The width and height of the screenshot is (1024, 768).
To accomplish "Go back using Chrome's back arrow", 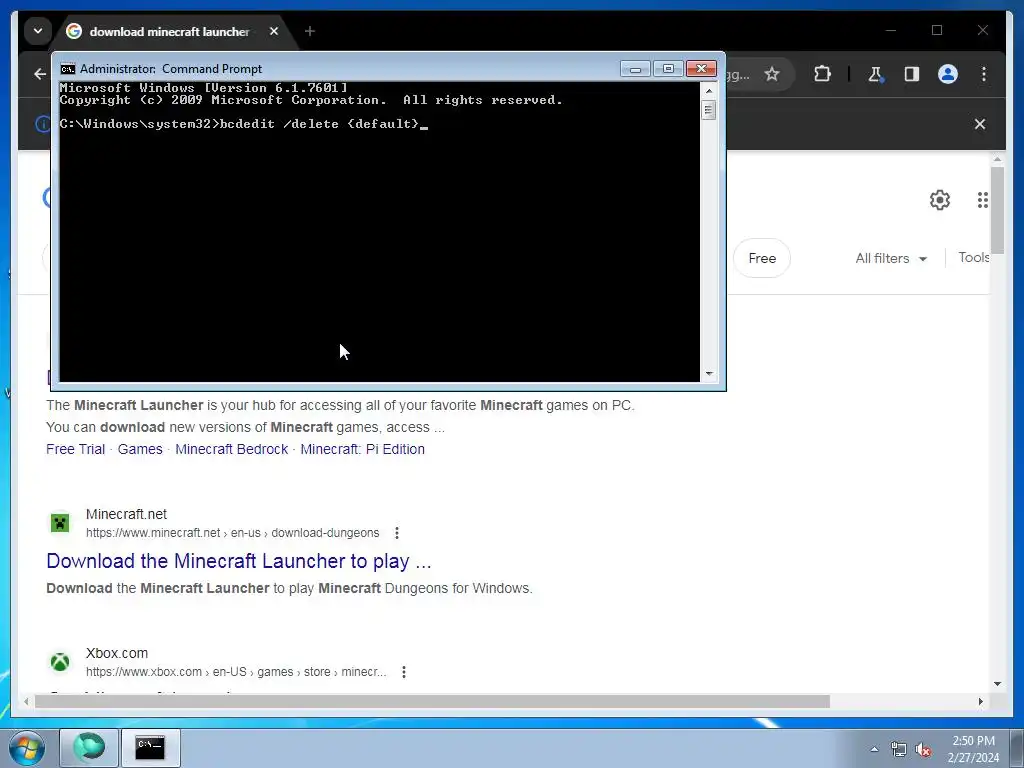I will pyautogui.click(x=40, y=74).
